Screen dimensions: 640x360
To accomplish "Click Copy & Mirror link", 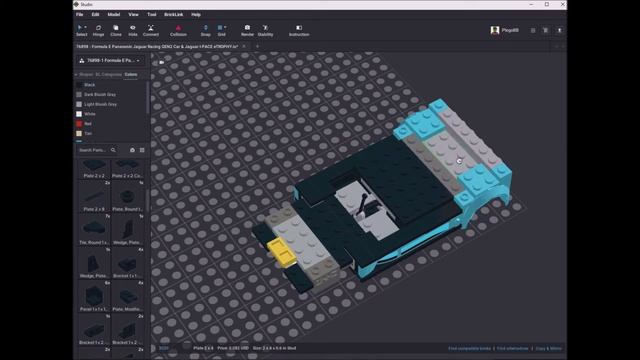I will (x=549, y=349).
